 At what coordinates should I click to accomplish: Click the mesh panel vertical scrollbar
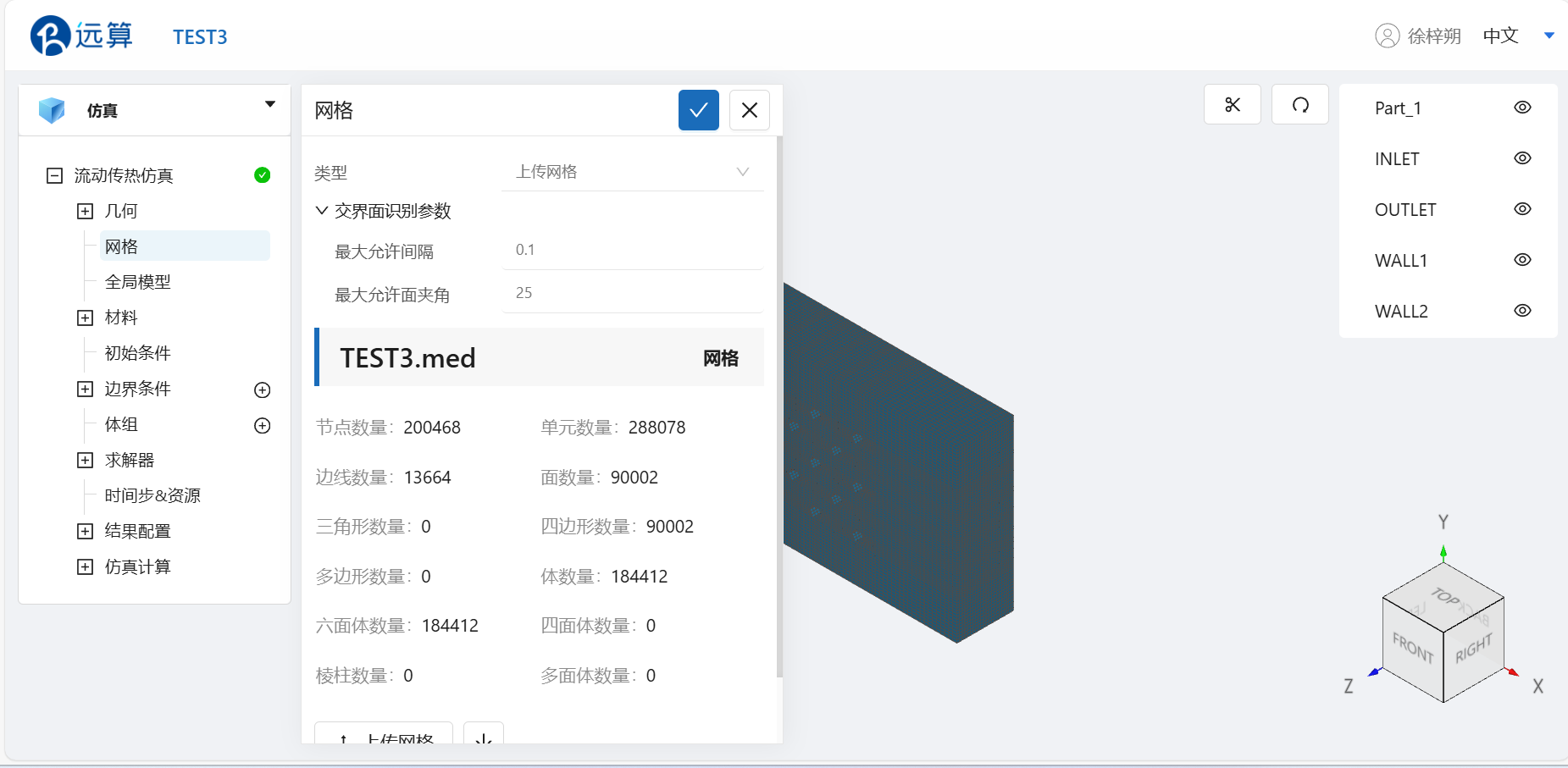point(779,406)
